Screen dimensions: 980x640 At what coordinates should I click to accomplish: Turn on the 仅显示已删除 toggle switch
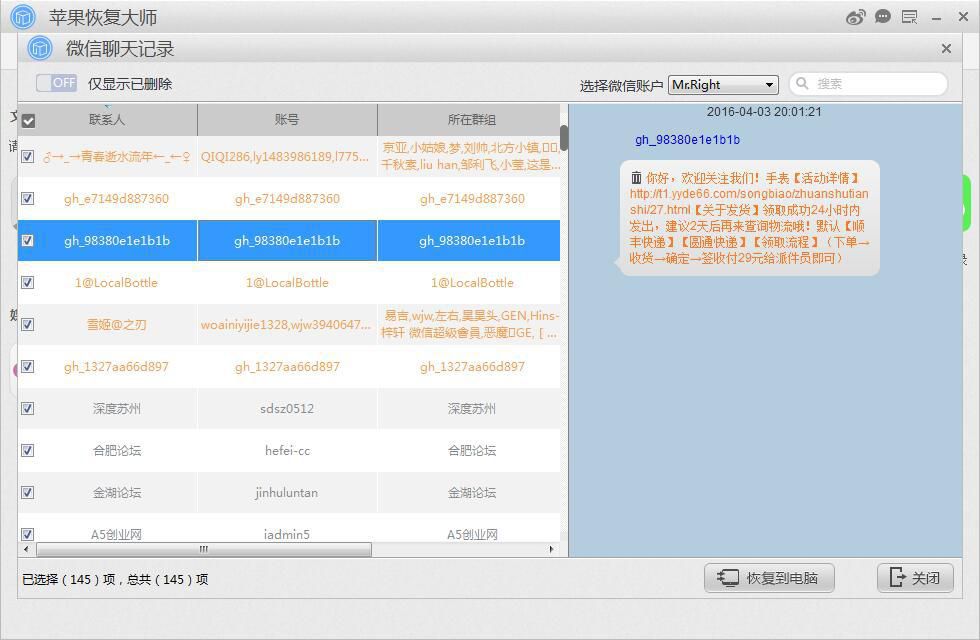click(56, 83)
